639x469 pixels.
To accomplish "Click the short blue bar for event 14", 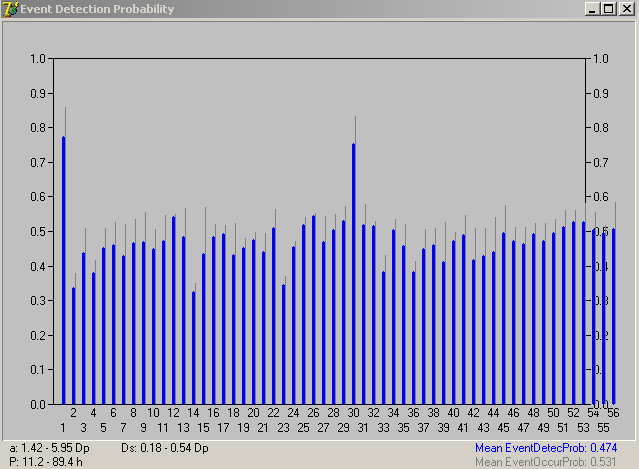I will coord(194,348).
